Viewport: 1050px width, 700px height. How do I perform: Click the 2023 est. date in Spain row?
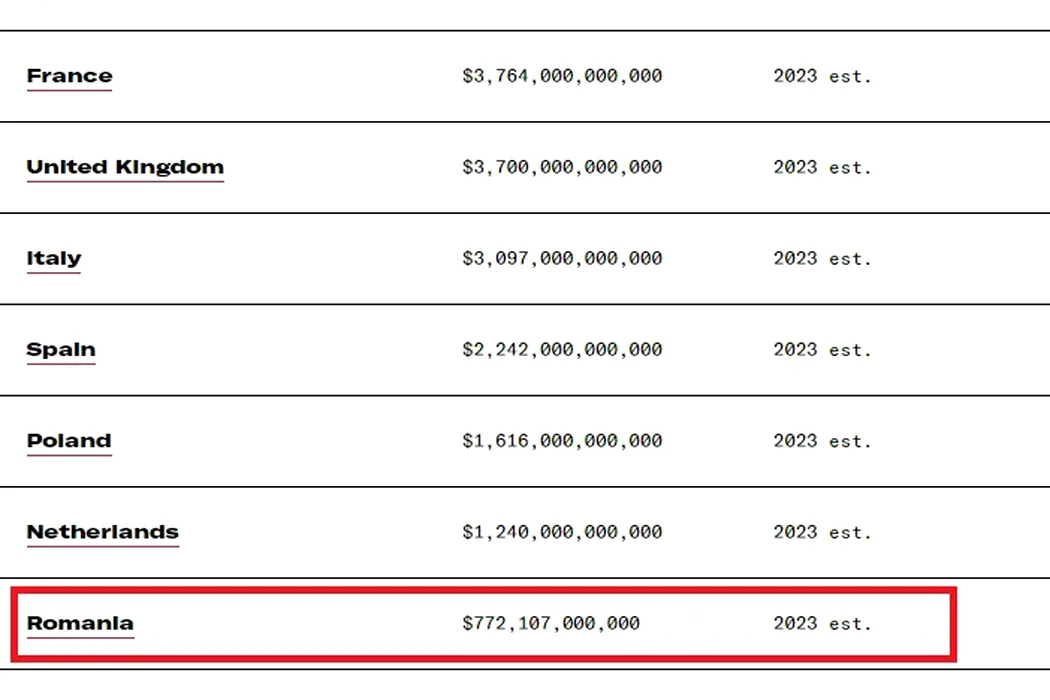click(823, 349)
